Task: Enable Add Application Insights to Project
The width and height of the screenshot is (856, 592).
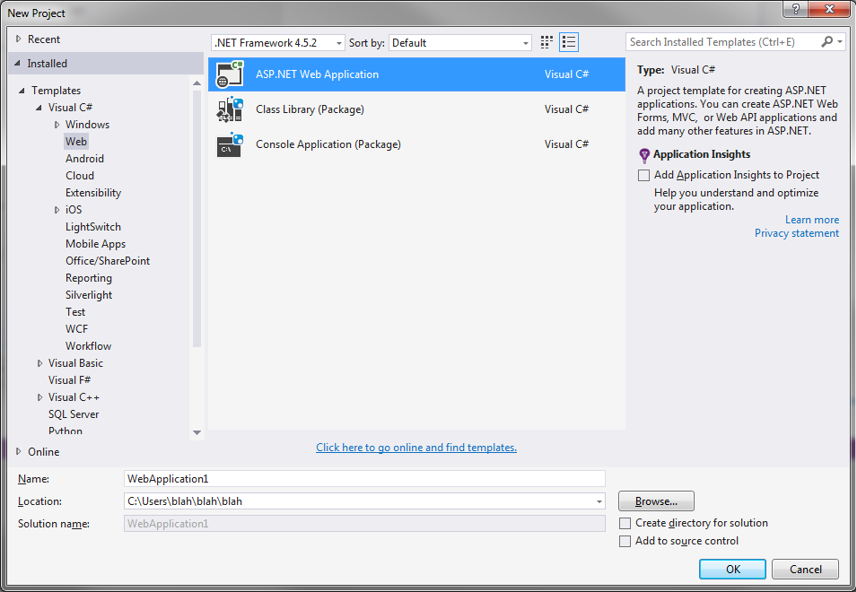Action: click(x=644, y=175)
